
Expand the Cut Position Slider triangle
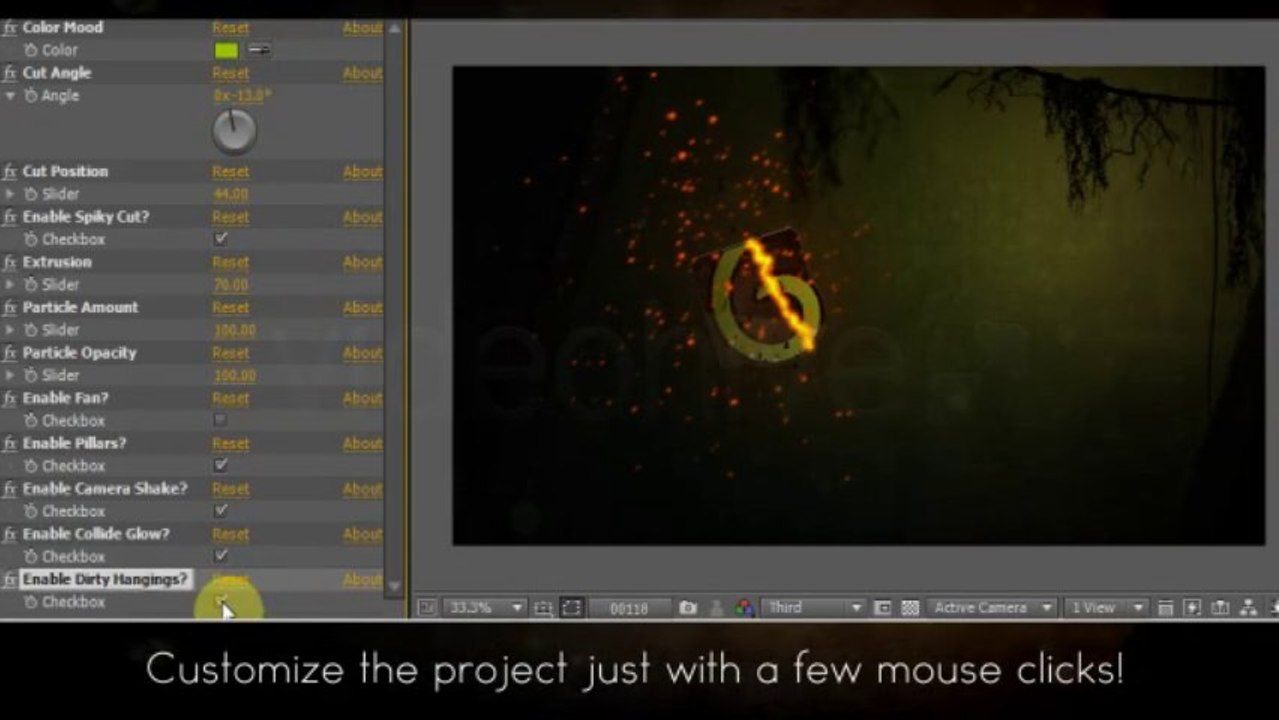click(10, 194)
